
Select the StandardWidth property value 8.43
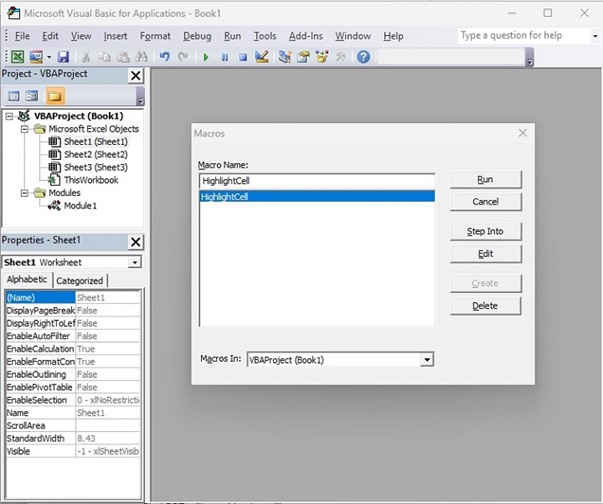(x=108, y=438)
